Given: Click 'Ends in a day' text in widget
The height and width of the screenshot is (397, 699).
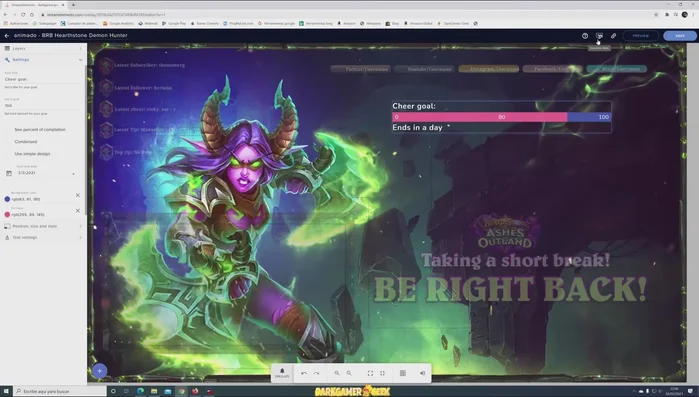Looking at the screenshot, I should 417,128.
